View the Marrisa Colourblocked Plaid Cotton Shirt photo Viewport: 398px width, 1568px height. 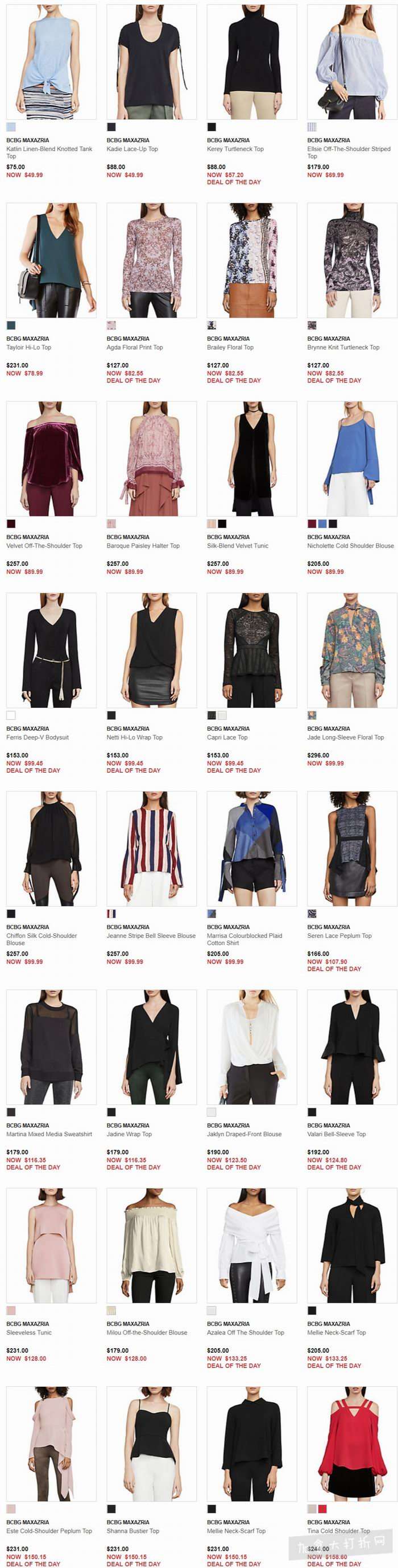[x=252, y=849]
